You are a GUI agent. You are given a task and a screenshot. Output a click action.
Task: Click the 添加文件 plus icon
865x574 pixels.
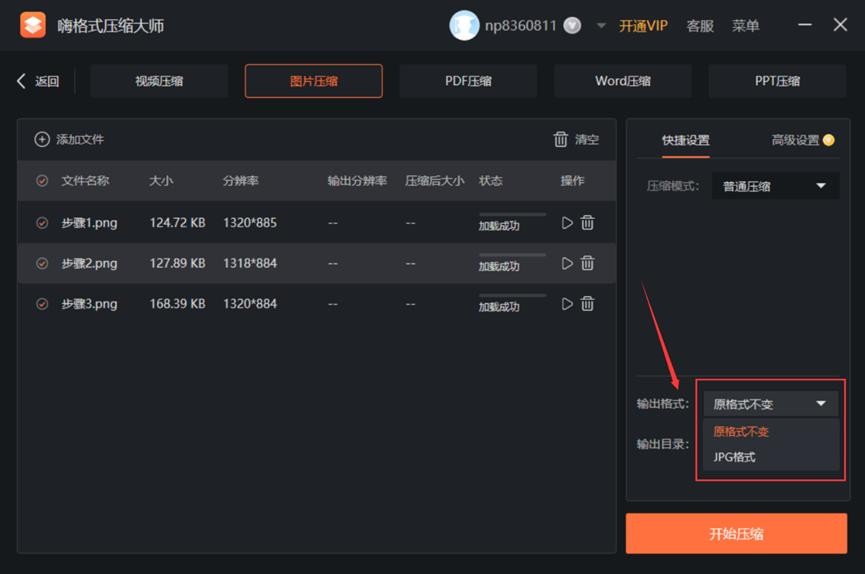coord(42,140)
